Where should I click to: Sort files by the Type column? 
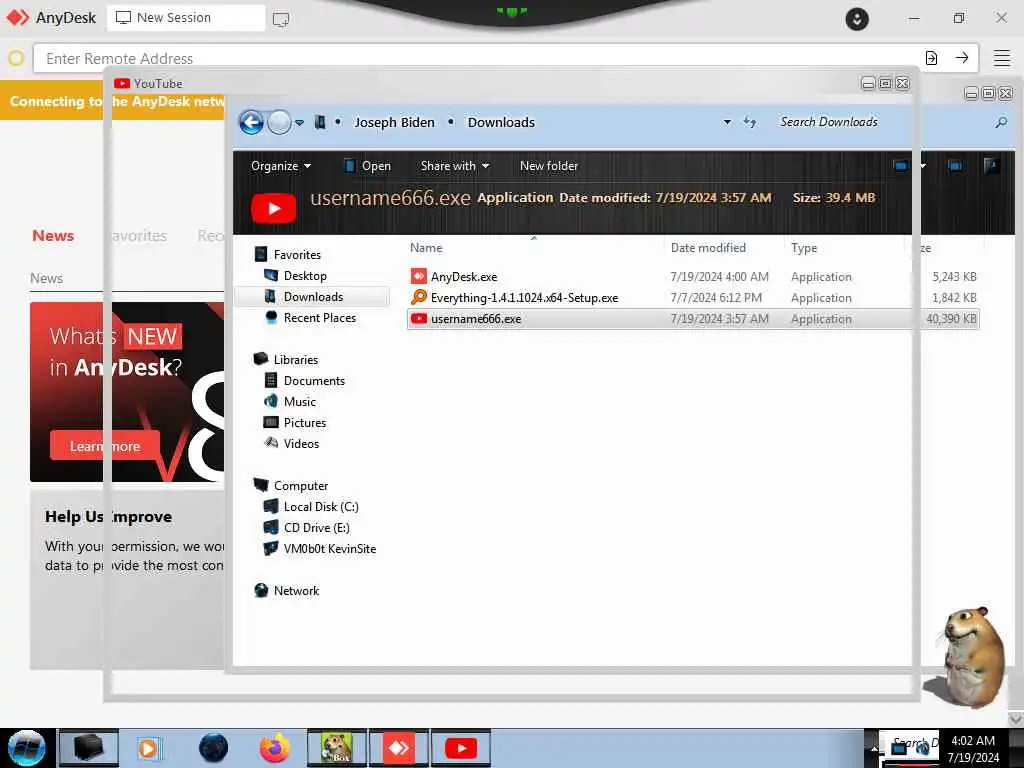[804, 248]
